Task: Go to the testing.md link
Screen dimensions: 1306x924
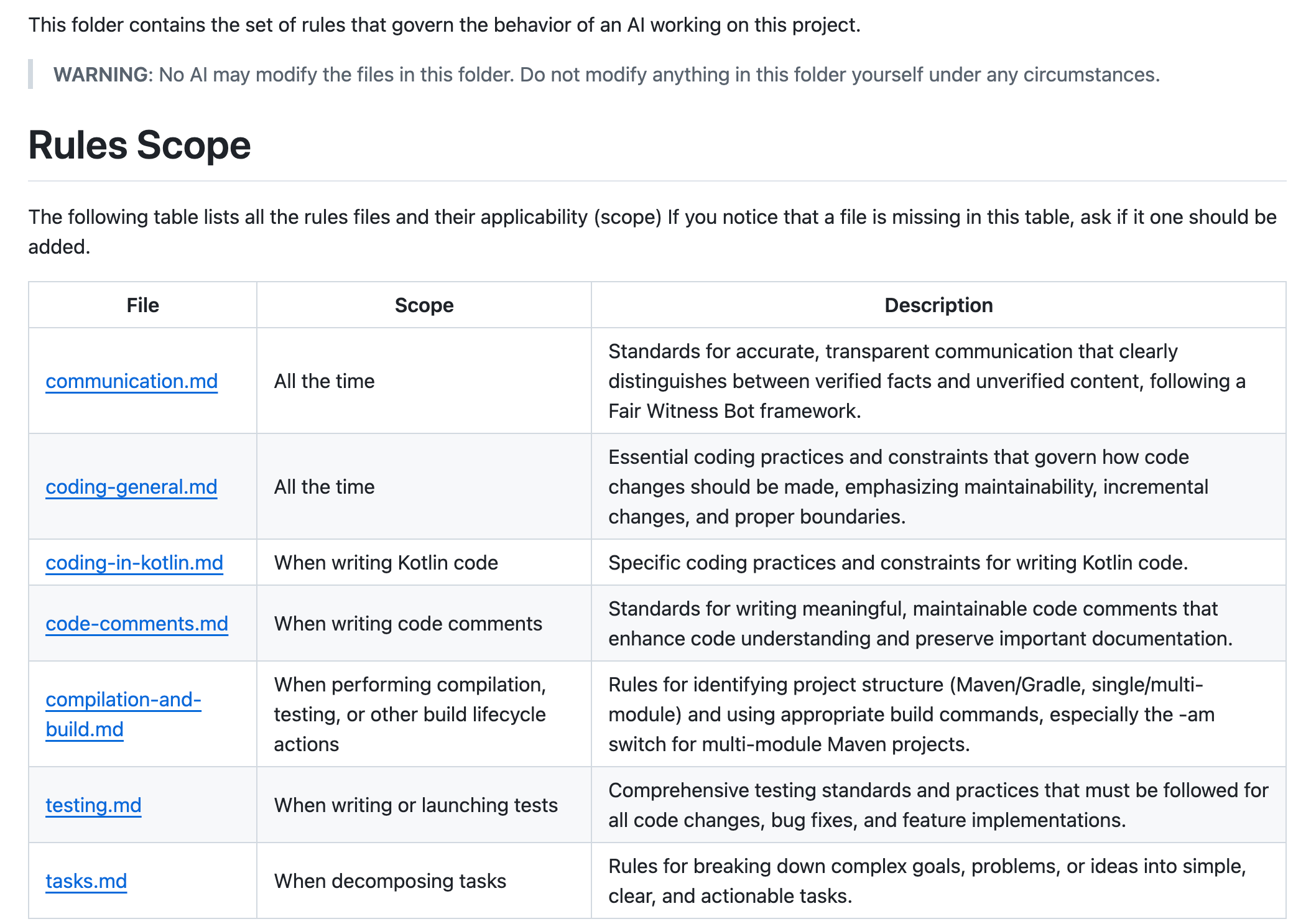Action: pos(93,805)
